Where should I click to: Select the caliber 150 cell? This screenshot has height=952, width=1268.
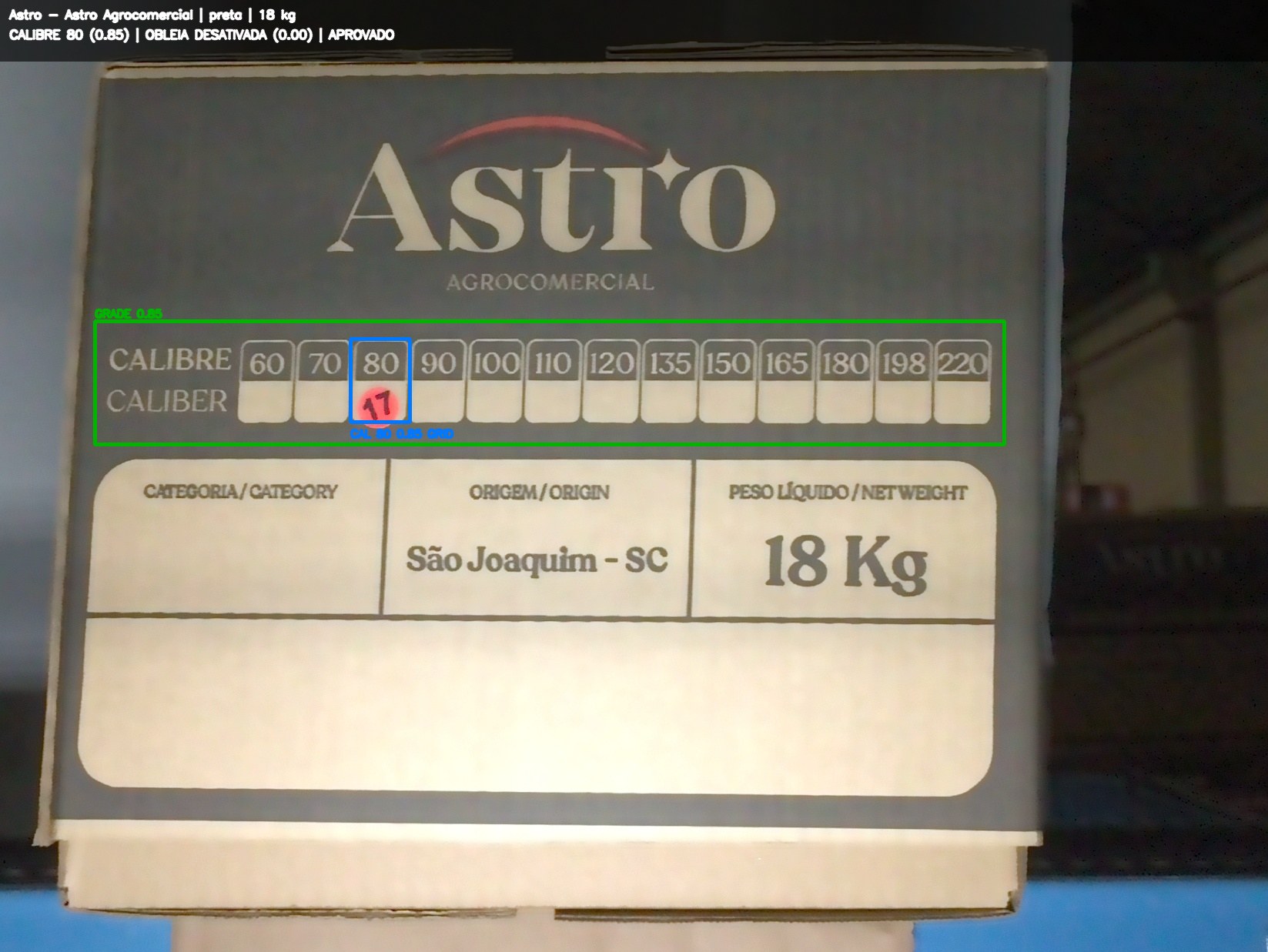point(728,381)
